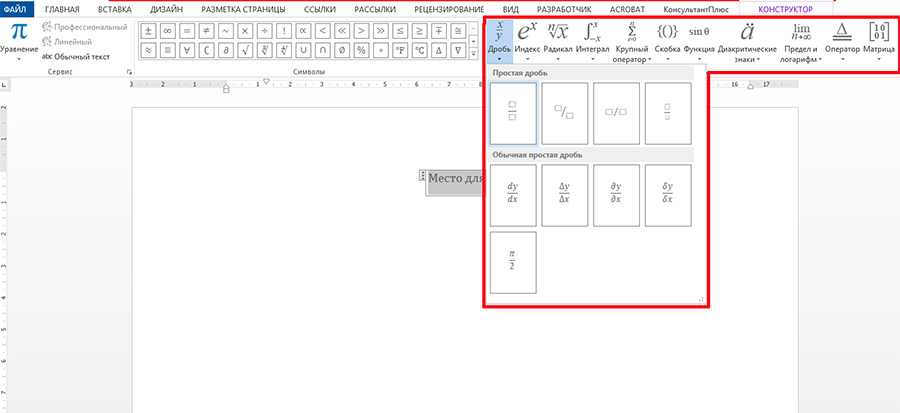
Task: Insert the partial differential (∂) symbol
Action: [x=226, y=50]
